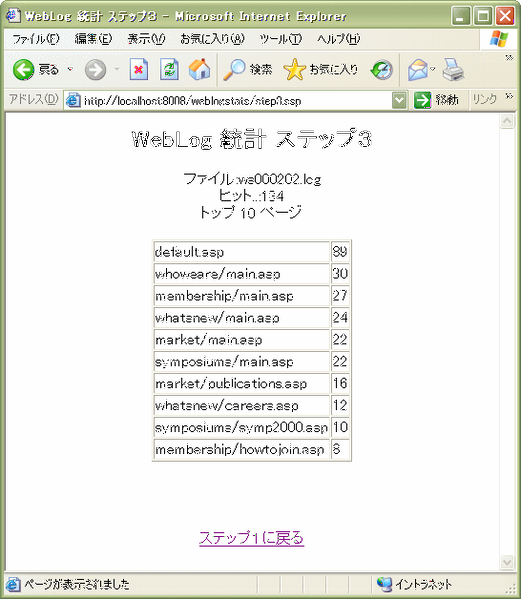Screen dimensions: 521x599
Task: Click the Stop loading page icon
Action: 139,69
